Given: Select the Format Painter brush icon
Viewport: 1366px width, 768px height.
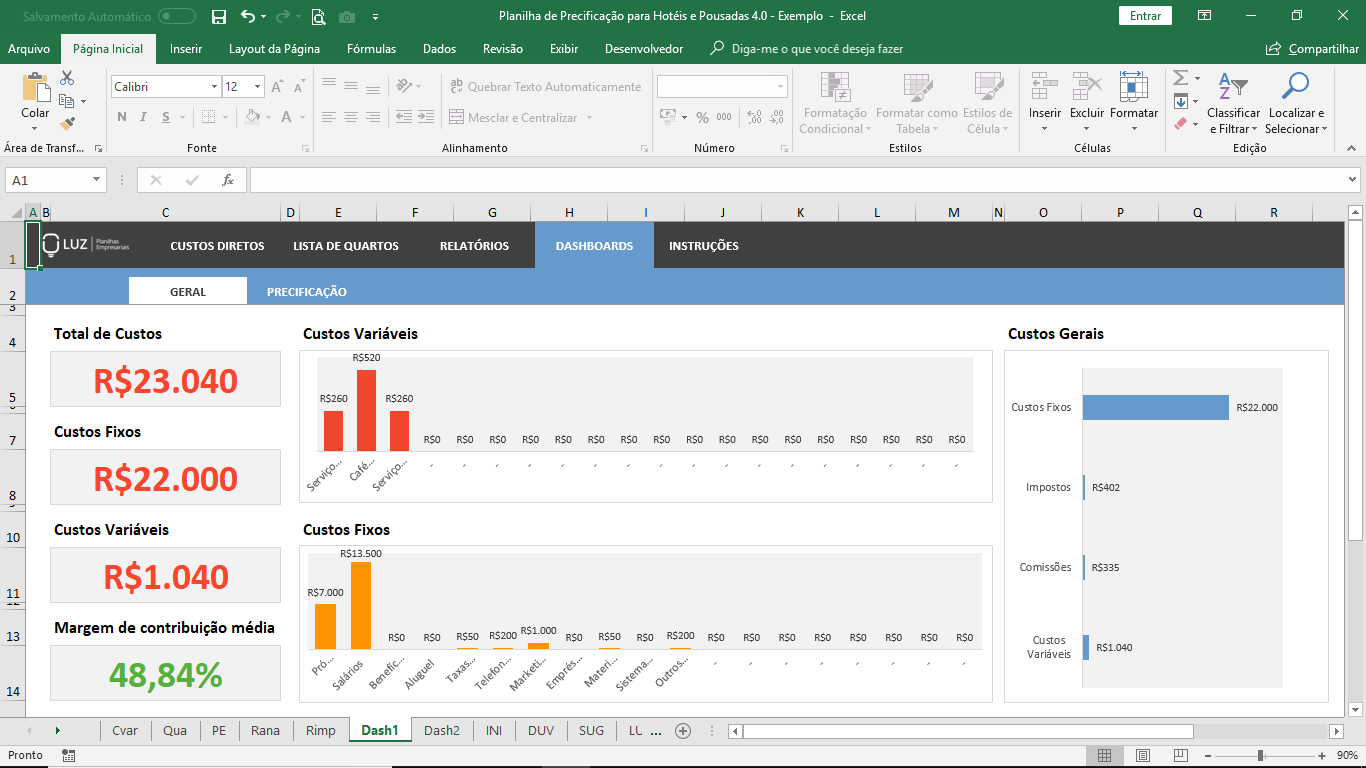Looking at the screenshot, I should click(x=67, y=124).
